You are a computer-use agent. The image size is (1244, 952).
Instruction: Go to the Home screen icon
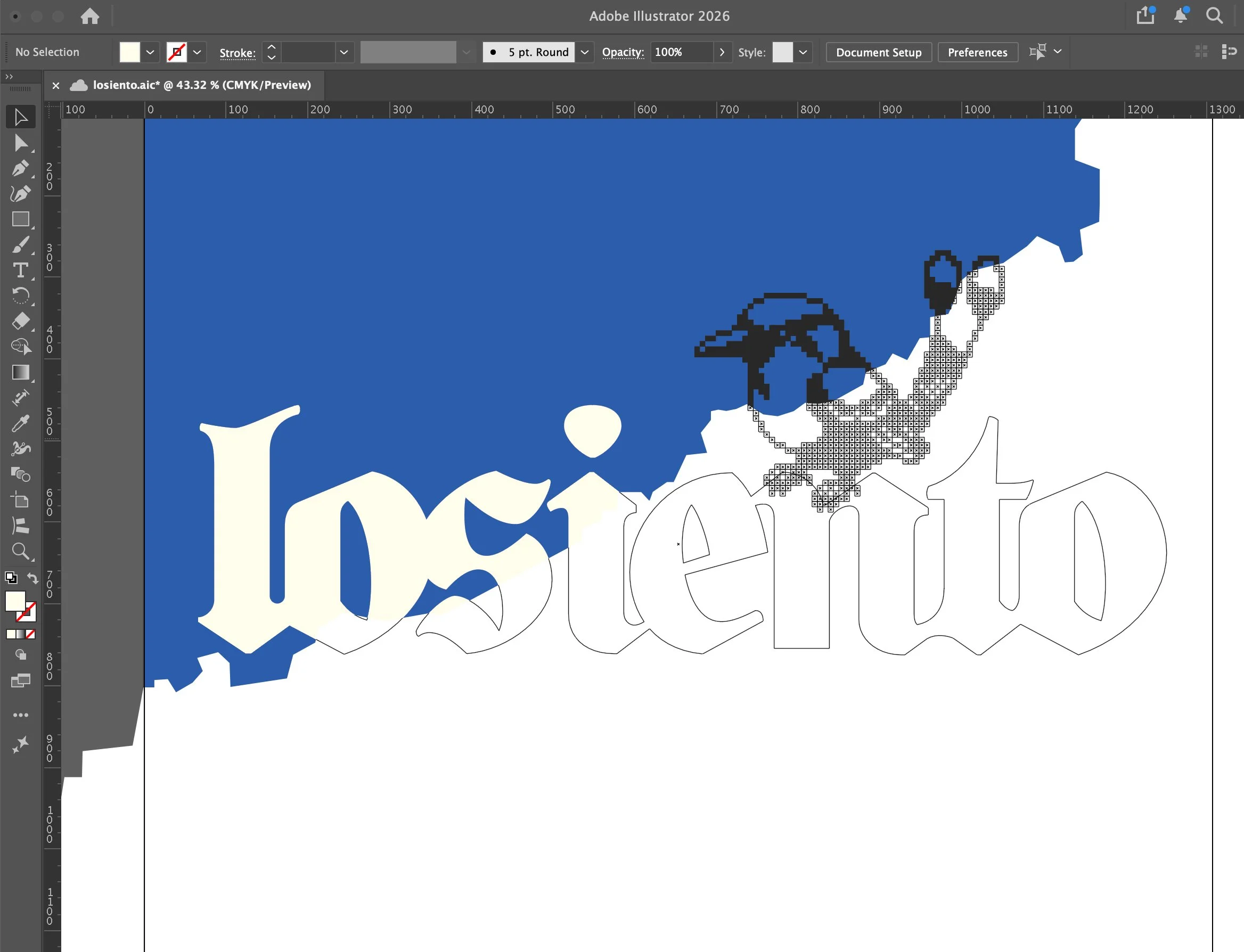(x=89, y=16)
